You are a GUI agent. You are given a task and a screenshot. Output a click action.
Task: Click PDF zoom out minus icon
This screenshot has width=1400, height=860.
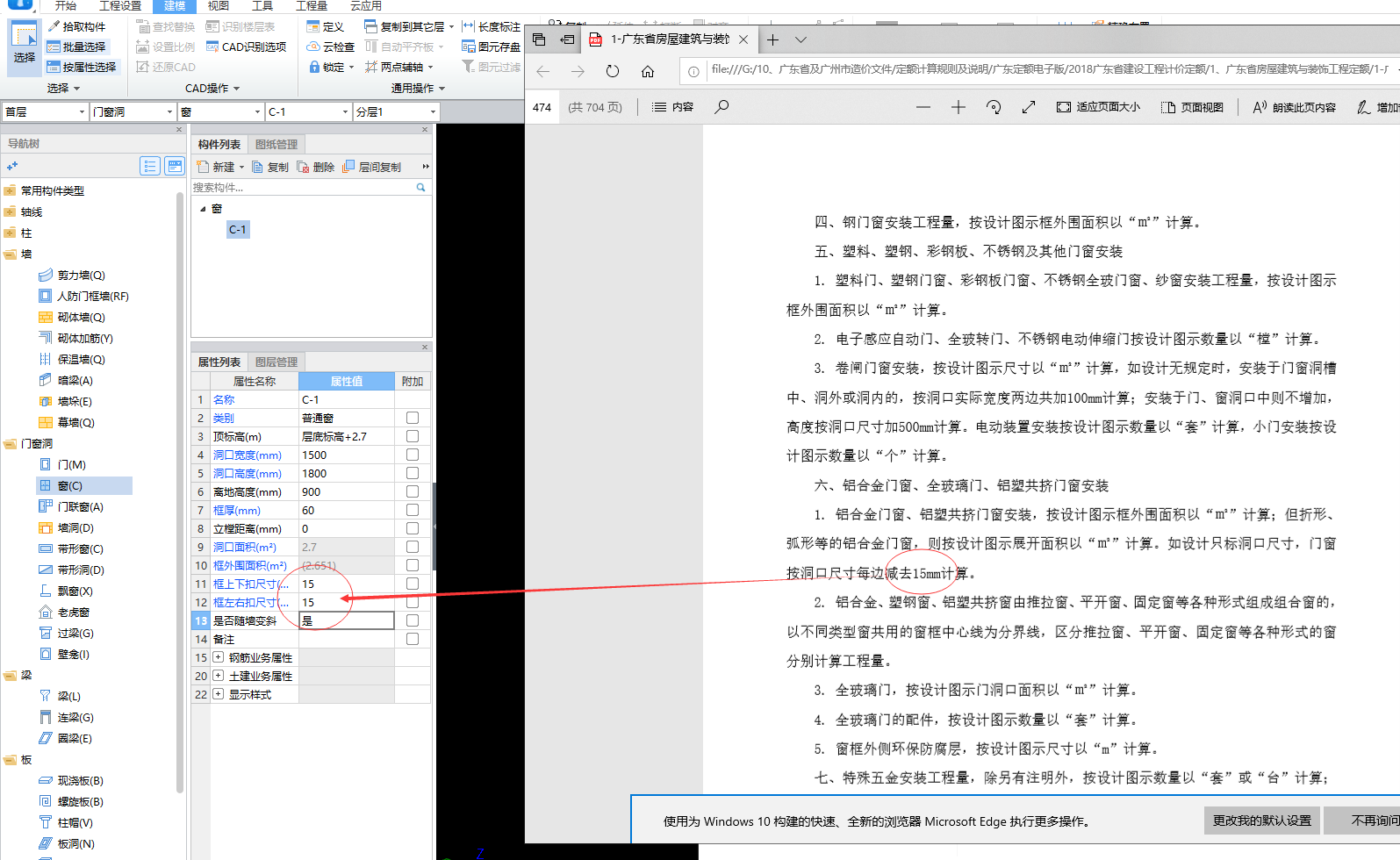pyautogui.click(x=923, y=107)
